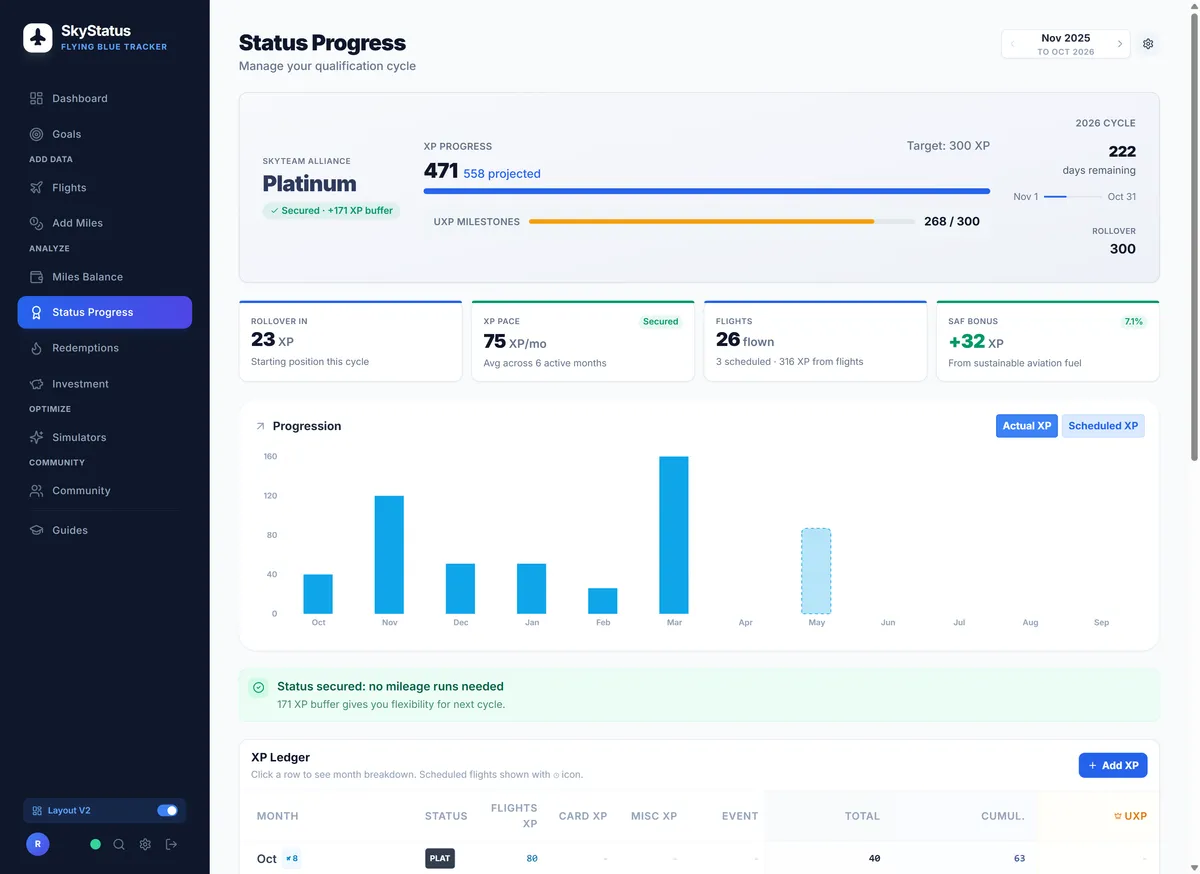This screenshot has height=874, width=1200.
Task: Open settings via the gear icon
Action: point(1147,43)
